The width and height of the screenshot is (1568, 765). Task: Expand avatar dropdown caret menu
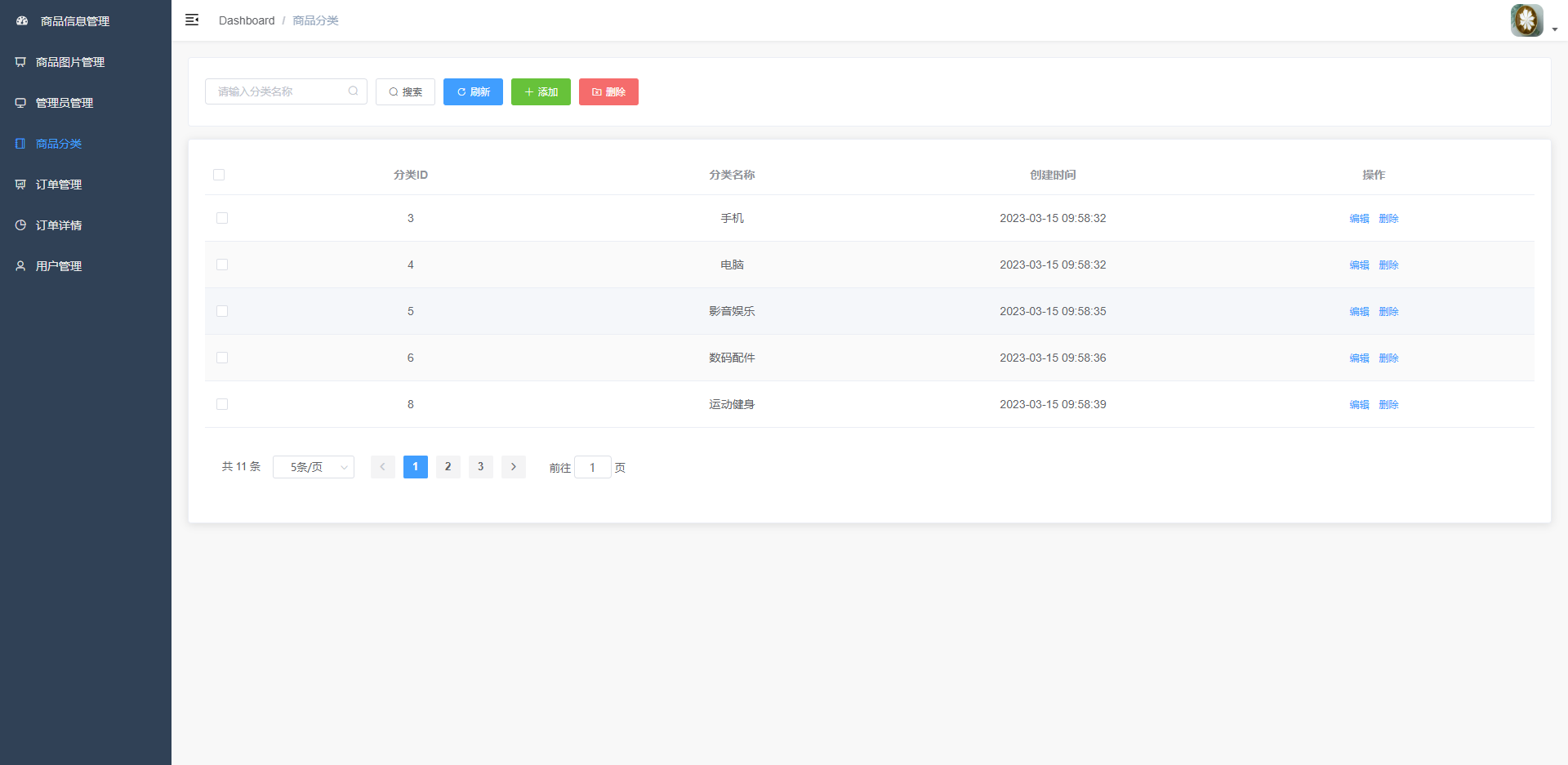tap(1555, 29)
